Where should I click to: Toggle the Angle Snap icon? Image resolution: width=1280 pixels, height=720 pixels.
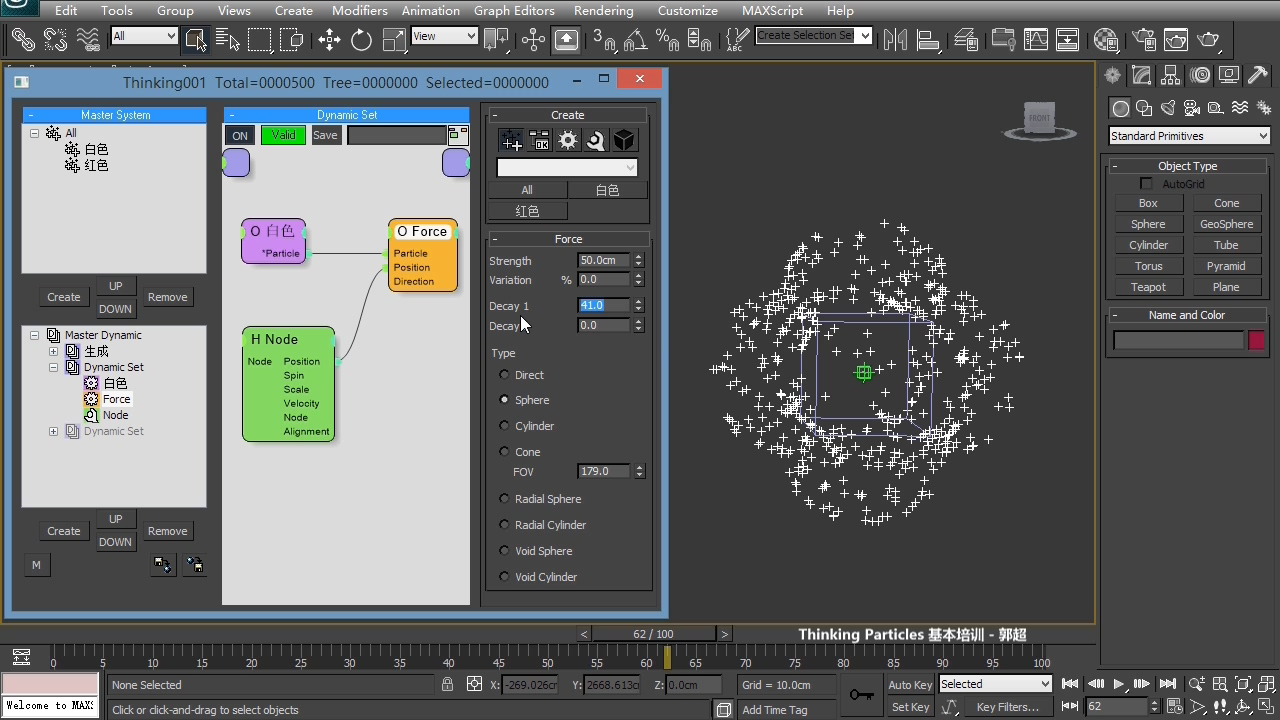click(x=635, y=39)
